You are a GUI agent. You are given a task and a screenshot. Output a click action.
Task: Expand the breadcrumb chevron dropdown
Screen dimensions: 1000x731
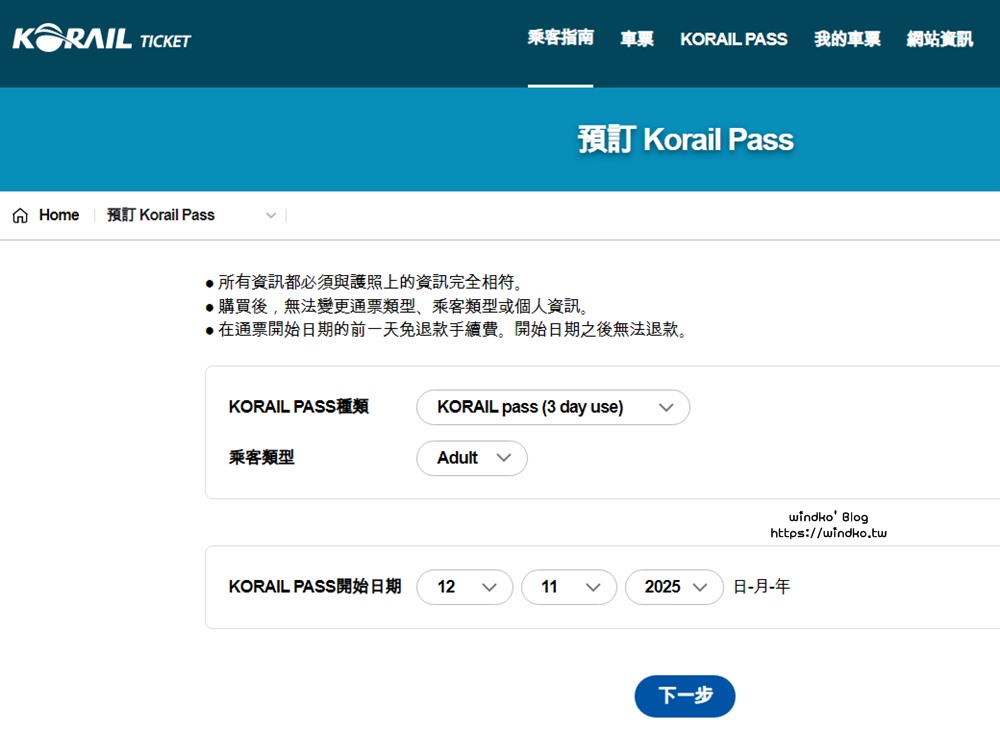click(x=270, y=216)
